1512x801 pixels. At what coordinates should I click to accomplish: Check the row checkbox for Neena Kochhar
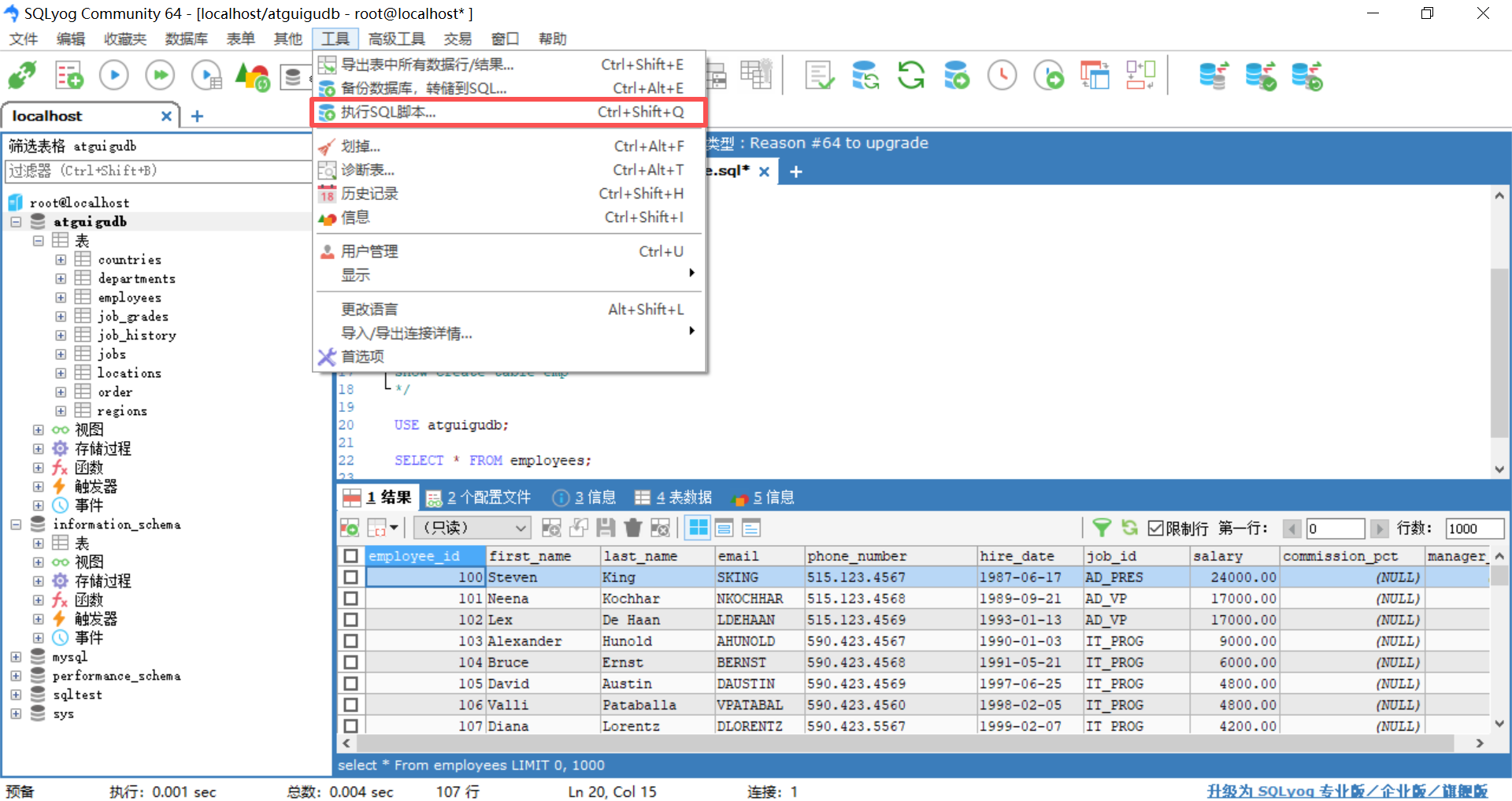pyautogui.click(x=351, y=599)
